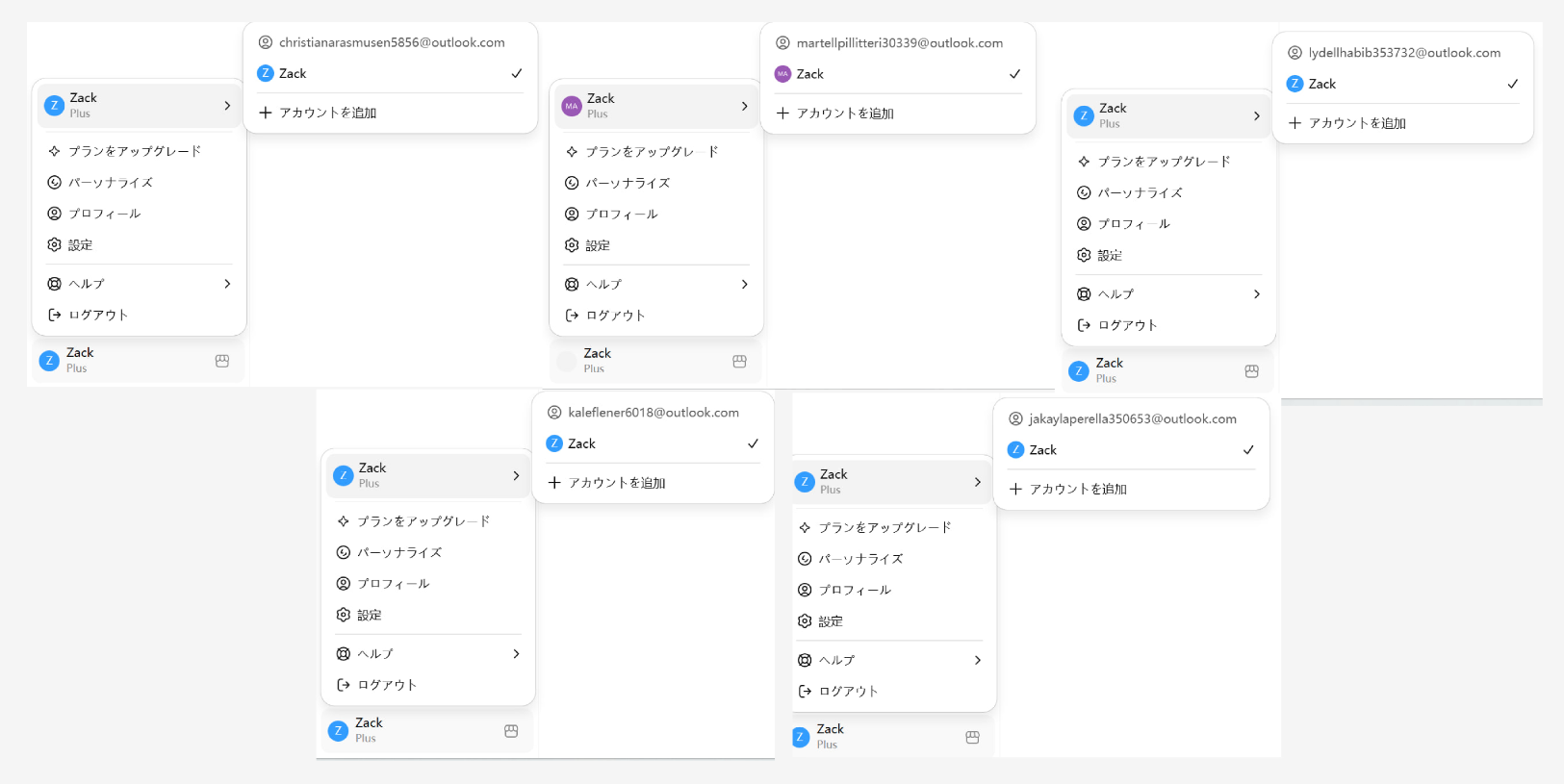Click profile icon beside jakaylaperella350653@outlook.com
Image resolution: width=1564 pixels, height=784 pixels.
pyautogui.click(x=1015, y=419)
